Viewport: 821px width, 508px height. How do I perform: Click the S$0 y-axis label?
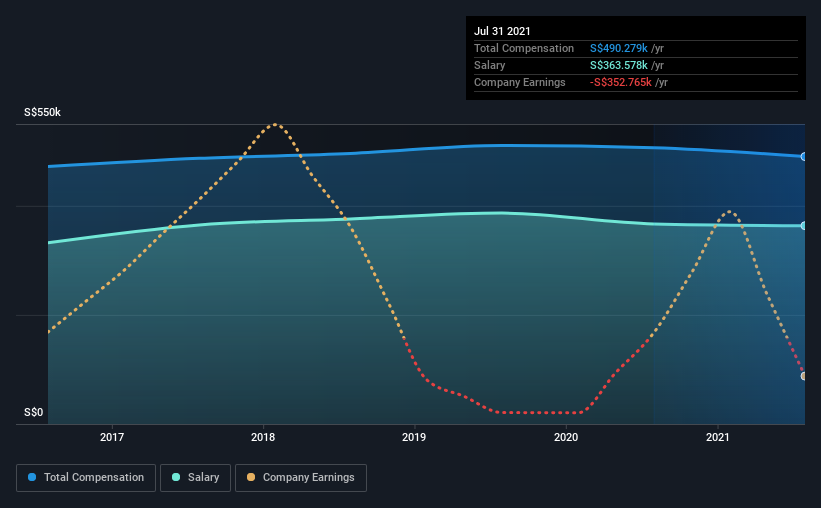(x=34, y=412)
